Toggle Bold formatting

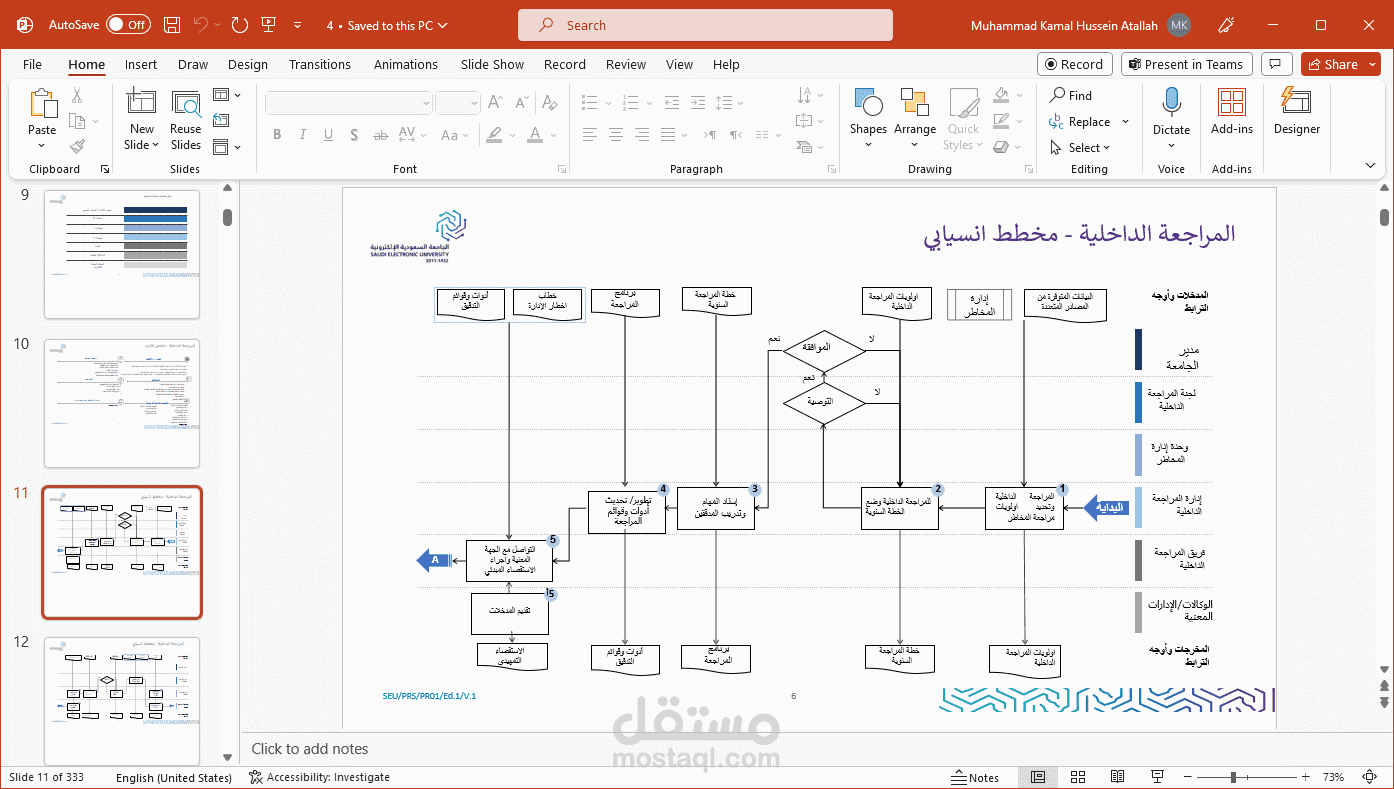[277, 135]
